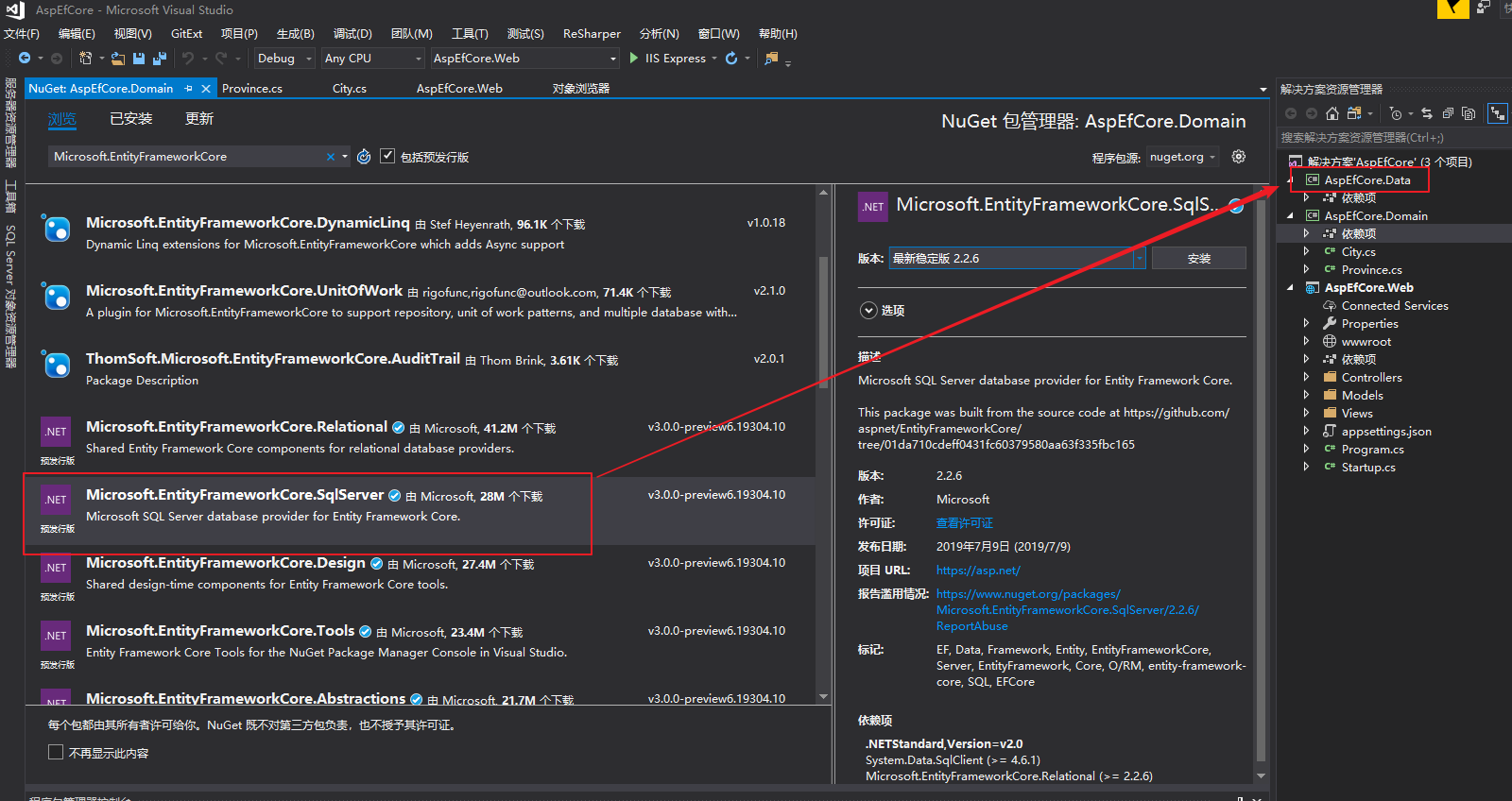This screenshot has width=1512, height=801.
Task: Open NuGet package source settings gear
Action: pos(1239,157)
